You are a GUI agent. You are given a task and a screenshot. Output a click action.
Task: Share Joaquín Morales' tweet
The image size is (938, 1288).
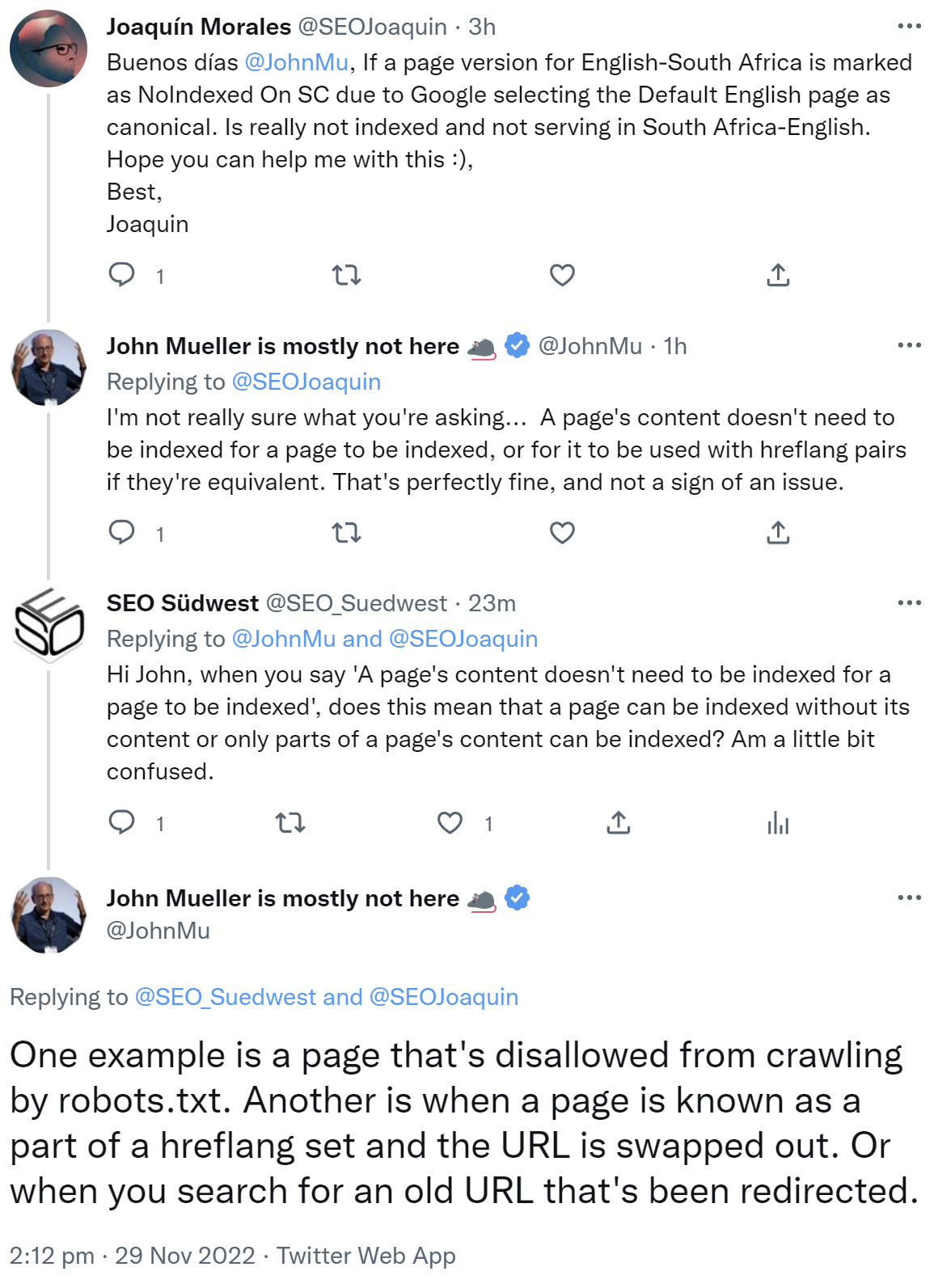[778, 276]
